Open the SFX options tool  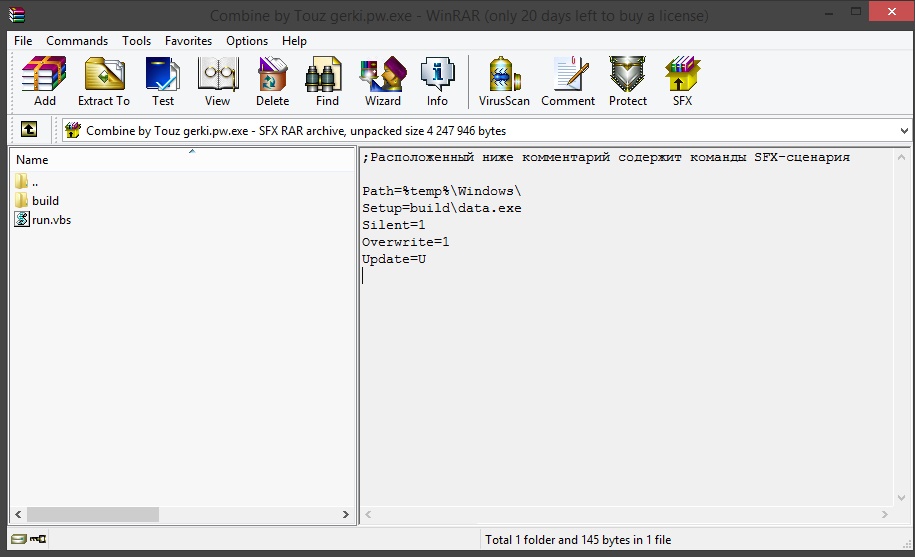click(682, 81)
